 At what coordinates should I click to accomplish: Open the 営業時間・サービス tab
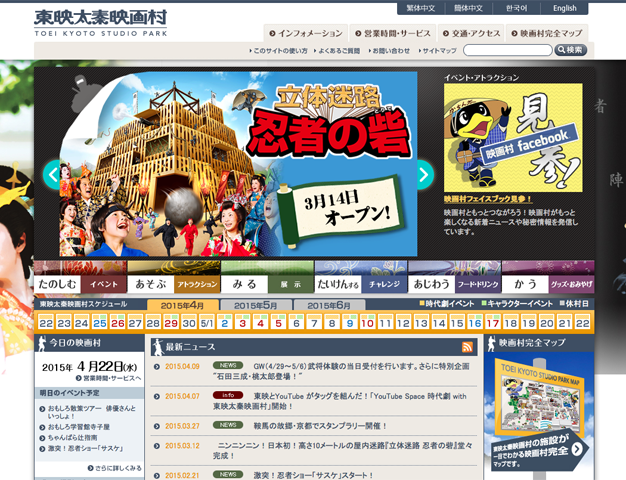point(393,34)
